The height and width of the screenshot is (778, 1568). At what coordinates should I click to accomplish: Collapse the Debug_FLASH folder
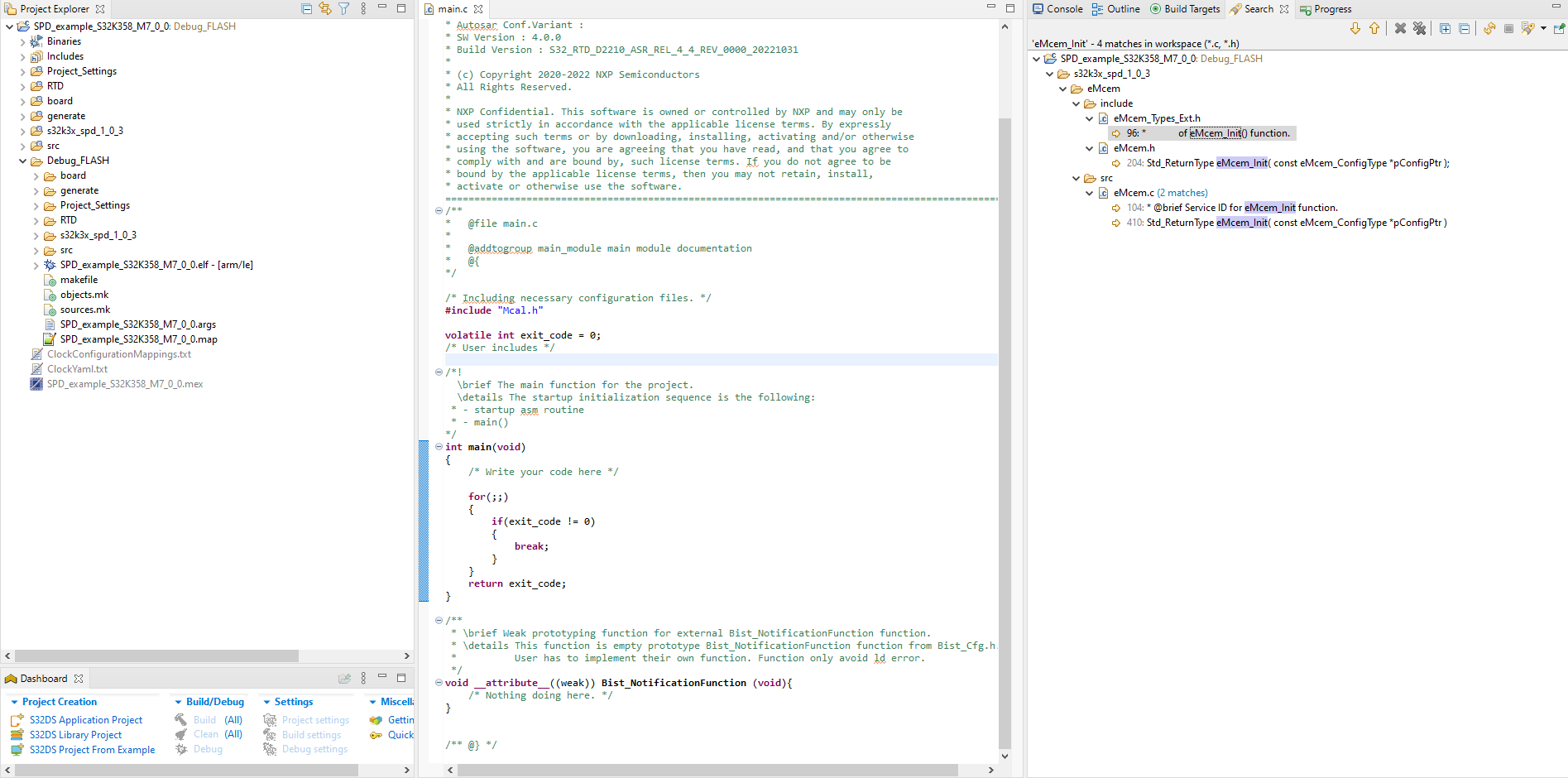[22, 161]
